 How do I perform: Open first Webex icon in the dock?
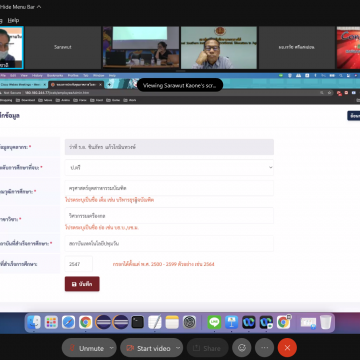tap(249, 322)
